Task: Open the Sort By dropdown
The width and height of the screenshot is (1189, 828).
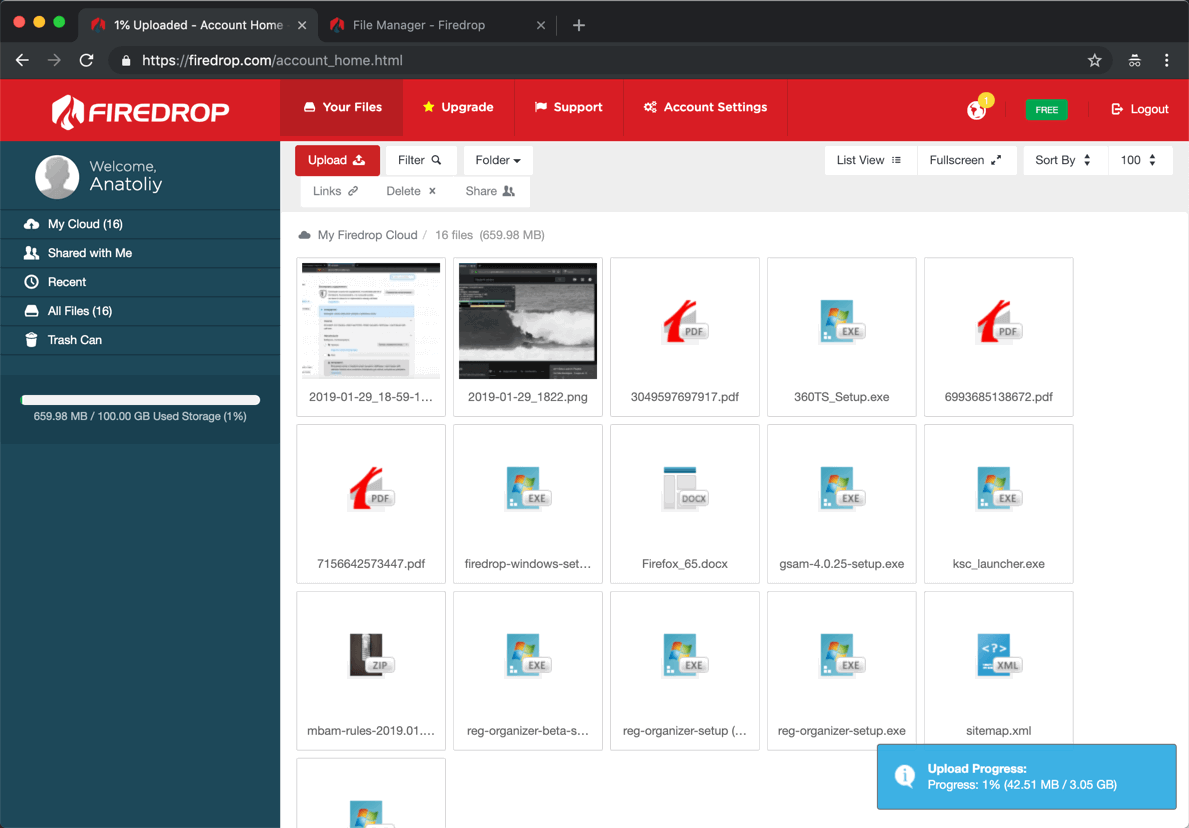Action: click(1064, 159)
